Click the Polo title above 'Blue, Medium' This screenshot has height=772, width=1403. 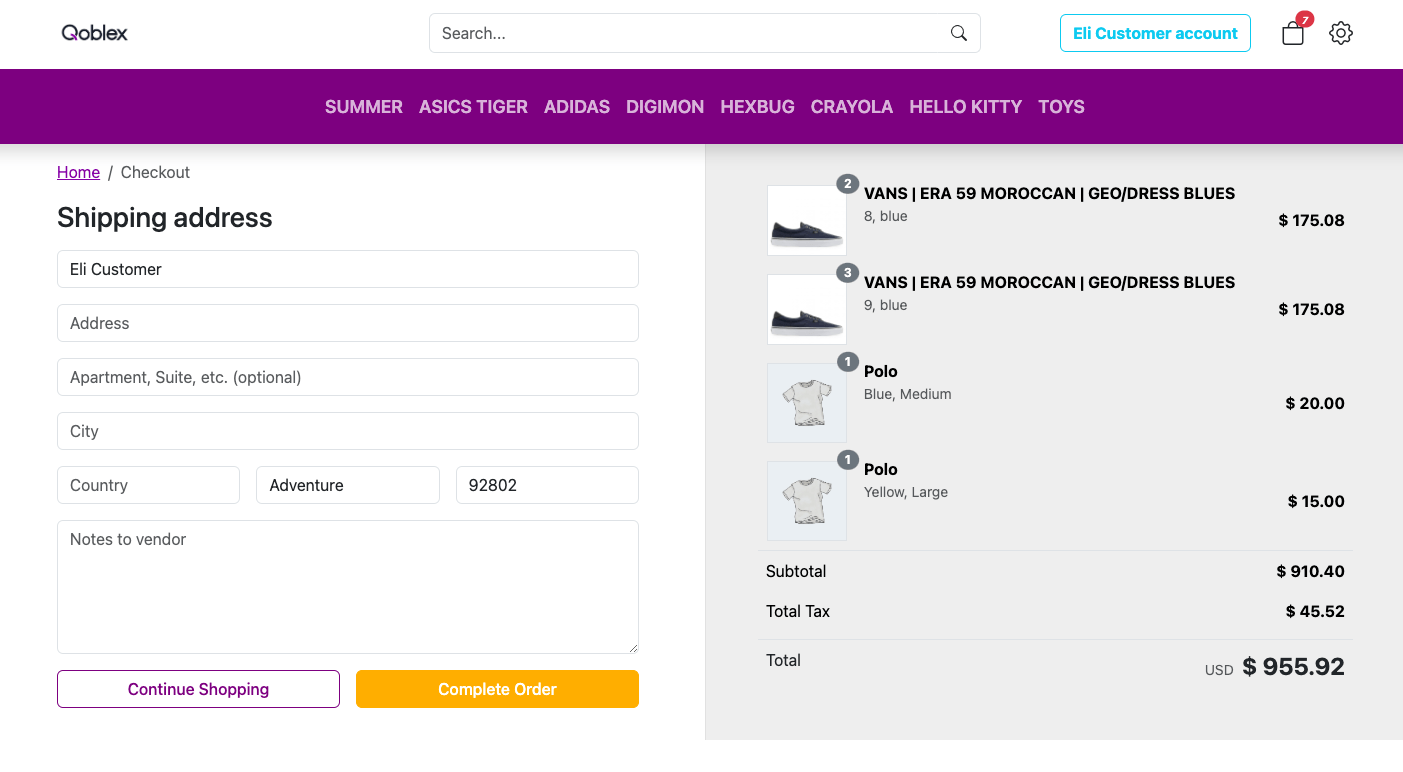881,371
